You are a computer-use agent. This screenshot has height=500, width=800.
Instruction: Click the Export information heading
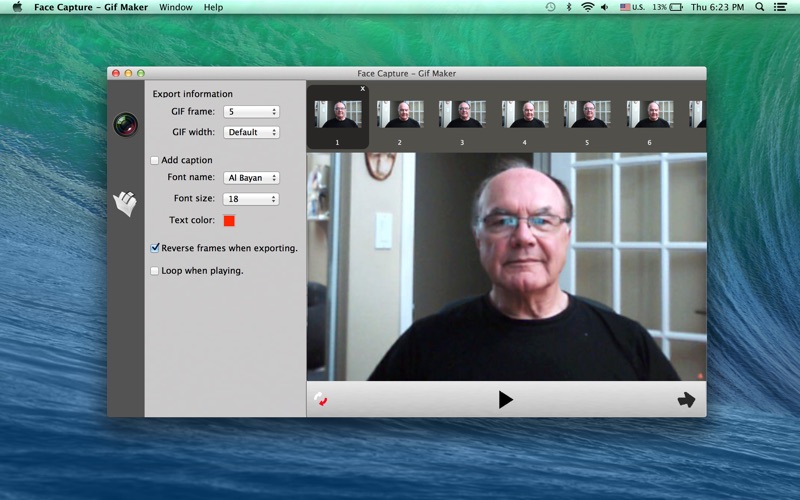coord(192,94)
